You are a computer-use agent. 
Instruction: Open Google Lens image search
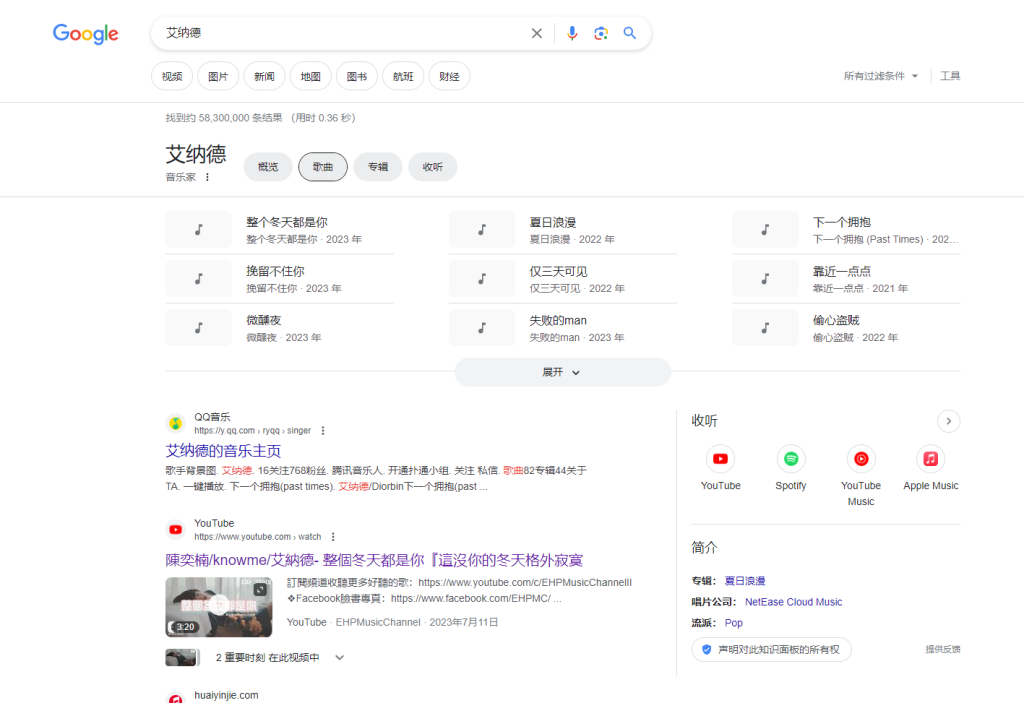coord(601,33)
